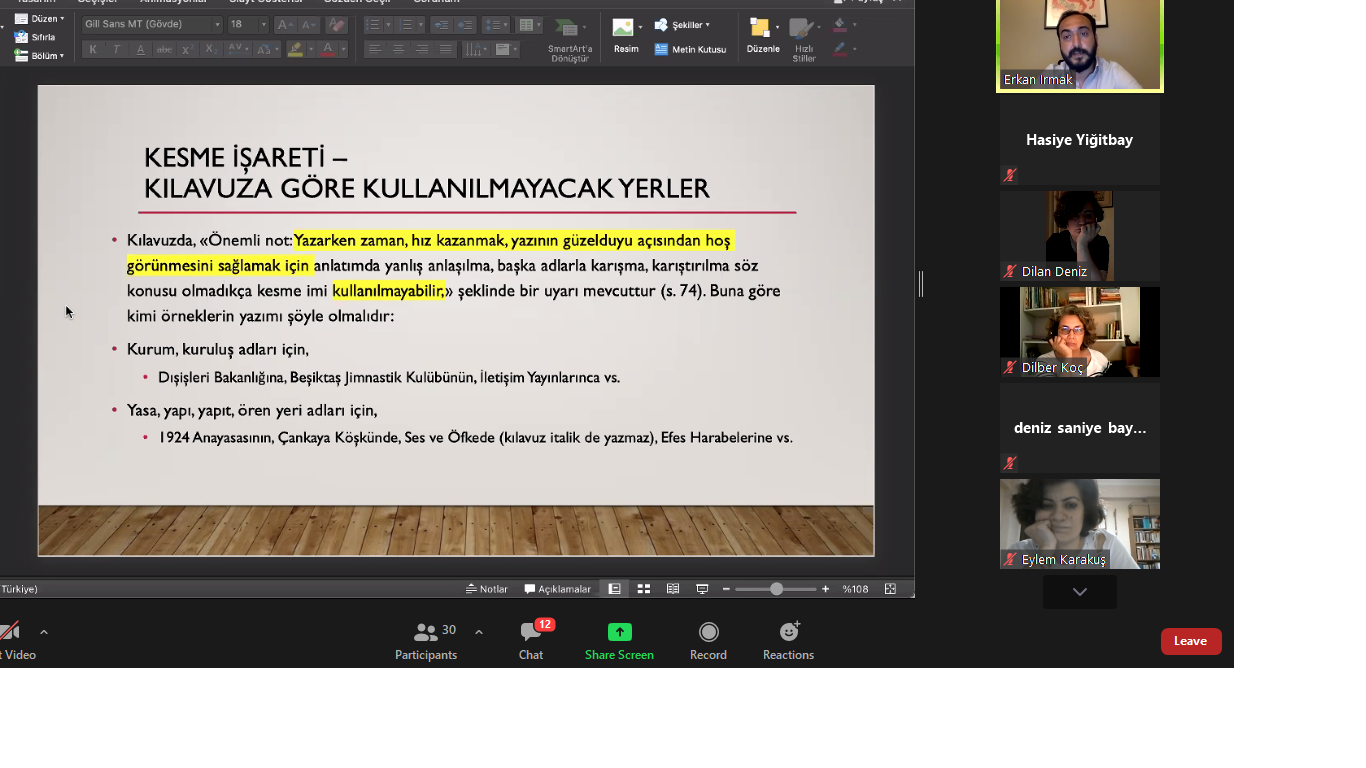Switch to Slide Sorter grid view
The width and height of the screenshot is (1366, 768).
[x=644, y=589]
